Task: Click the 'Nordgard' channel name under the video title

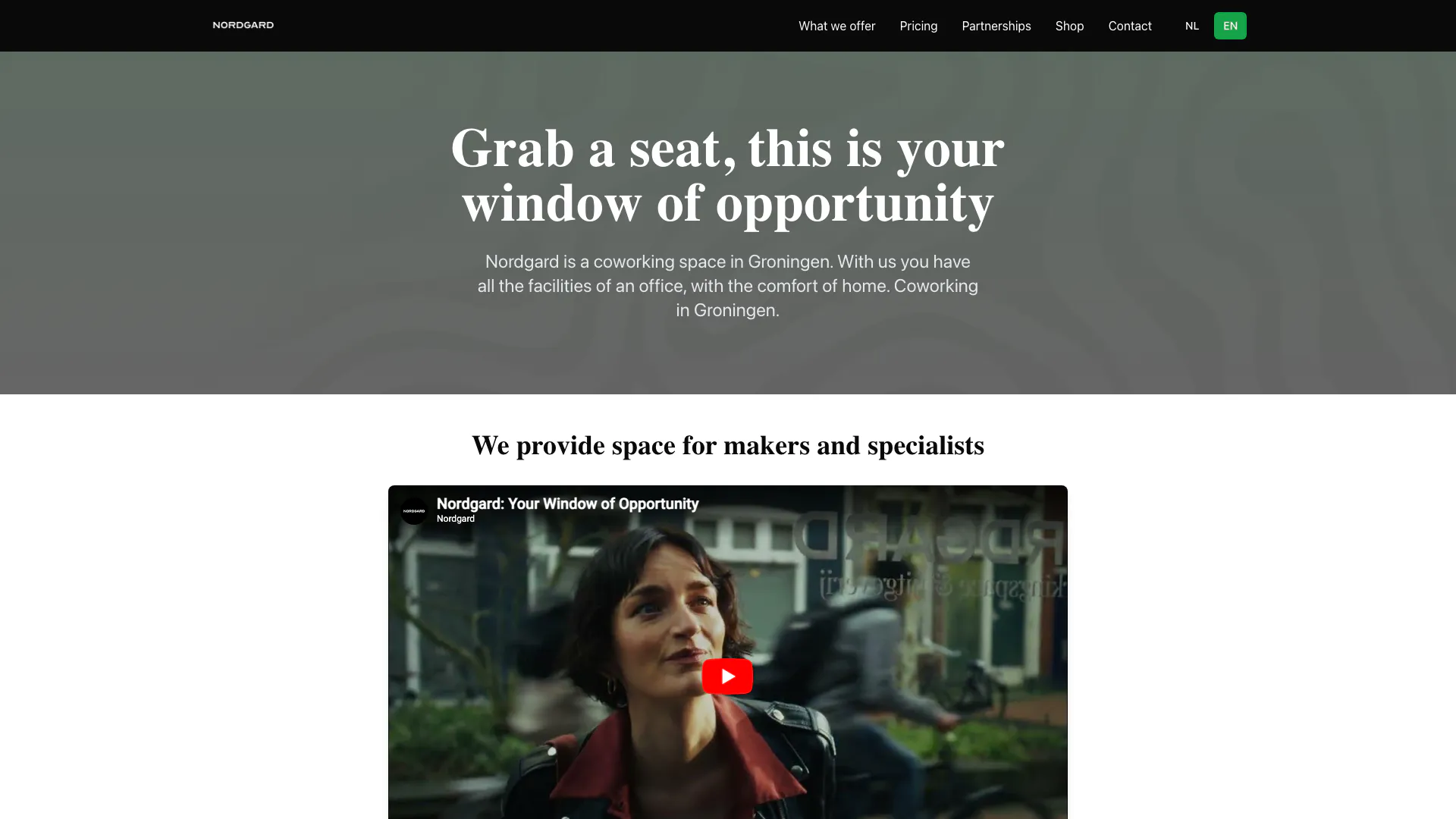Action: [456, 519]
